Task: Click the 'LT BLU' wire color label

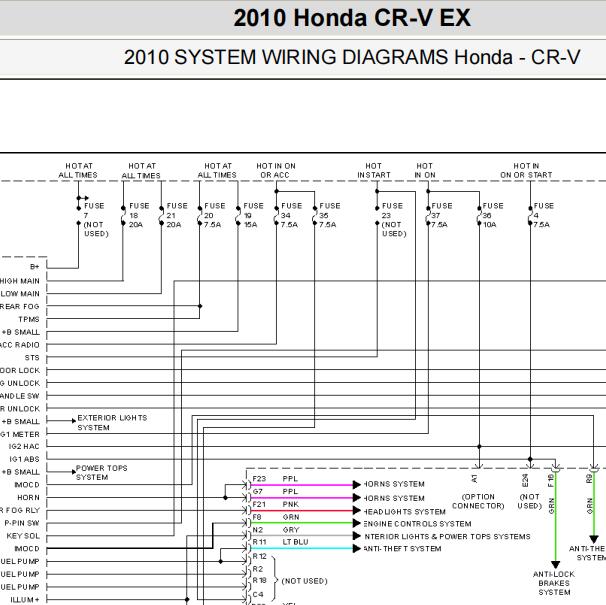Action: pos(295,542)
